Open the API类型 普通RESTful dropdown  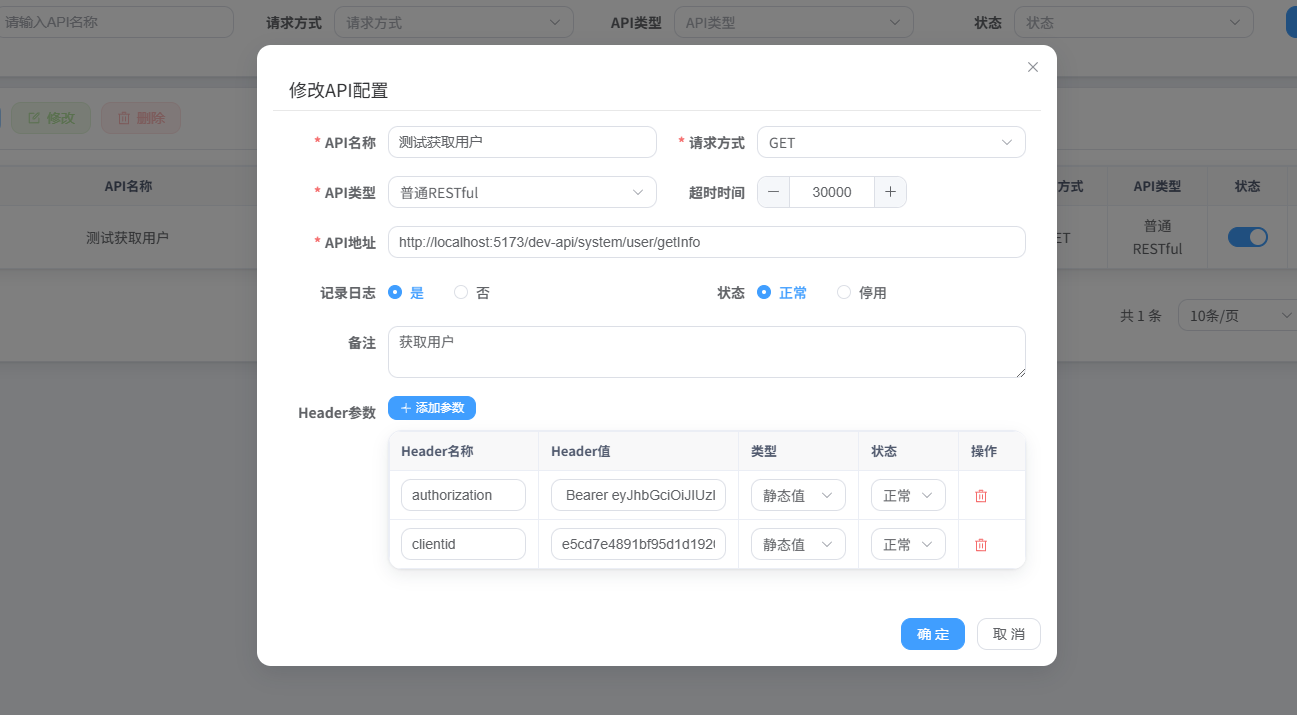point(522,191)
